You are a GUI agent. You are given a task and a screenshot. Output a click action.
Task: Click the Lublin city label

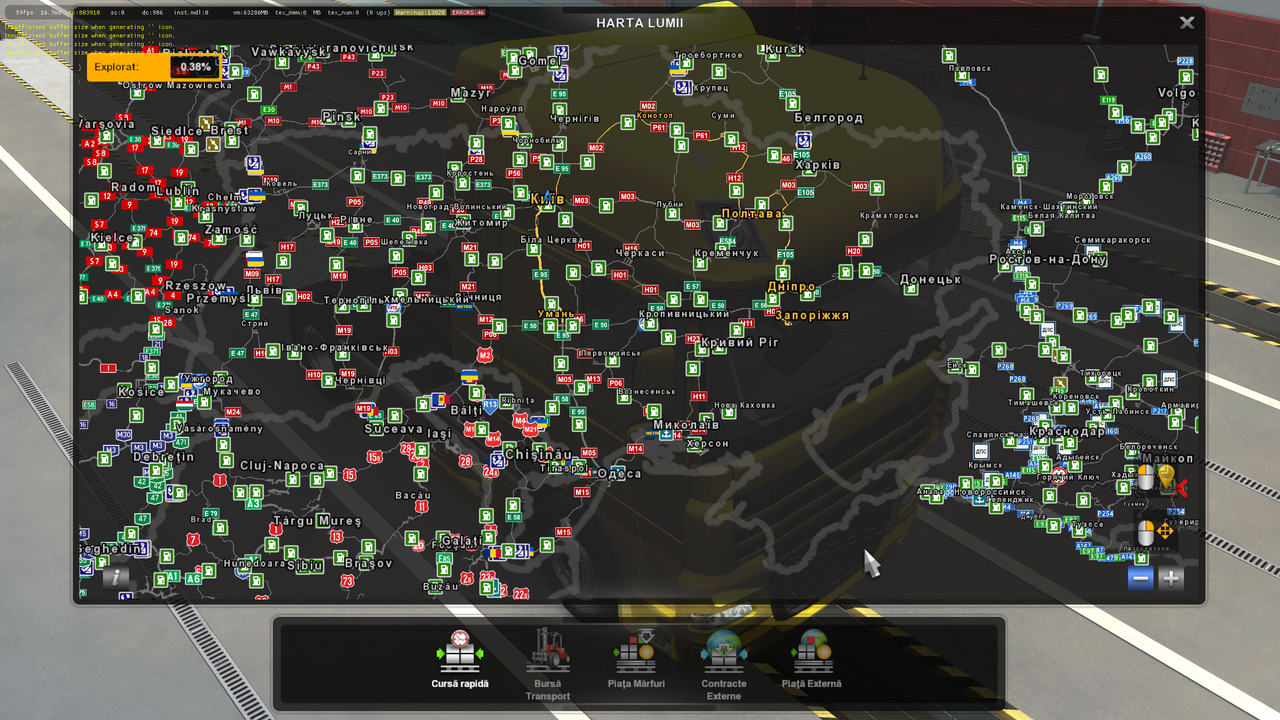pyautogui.click(x=178, y=190)
